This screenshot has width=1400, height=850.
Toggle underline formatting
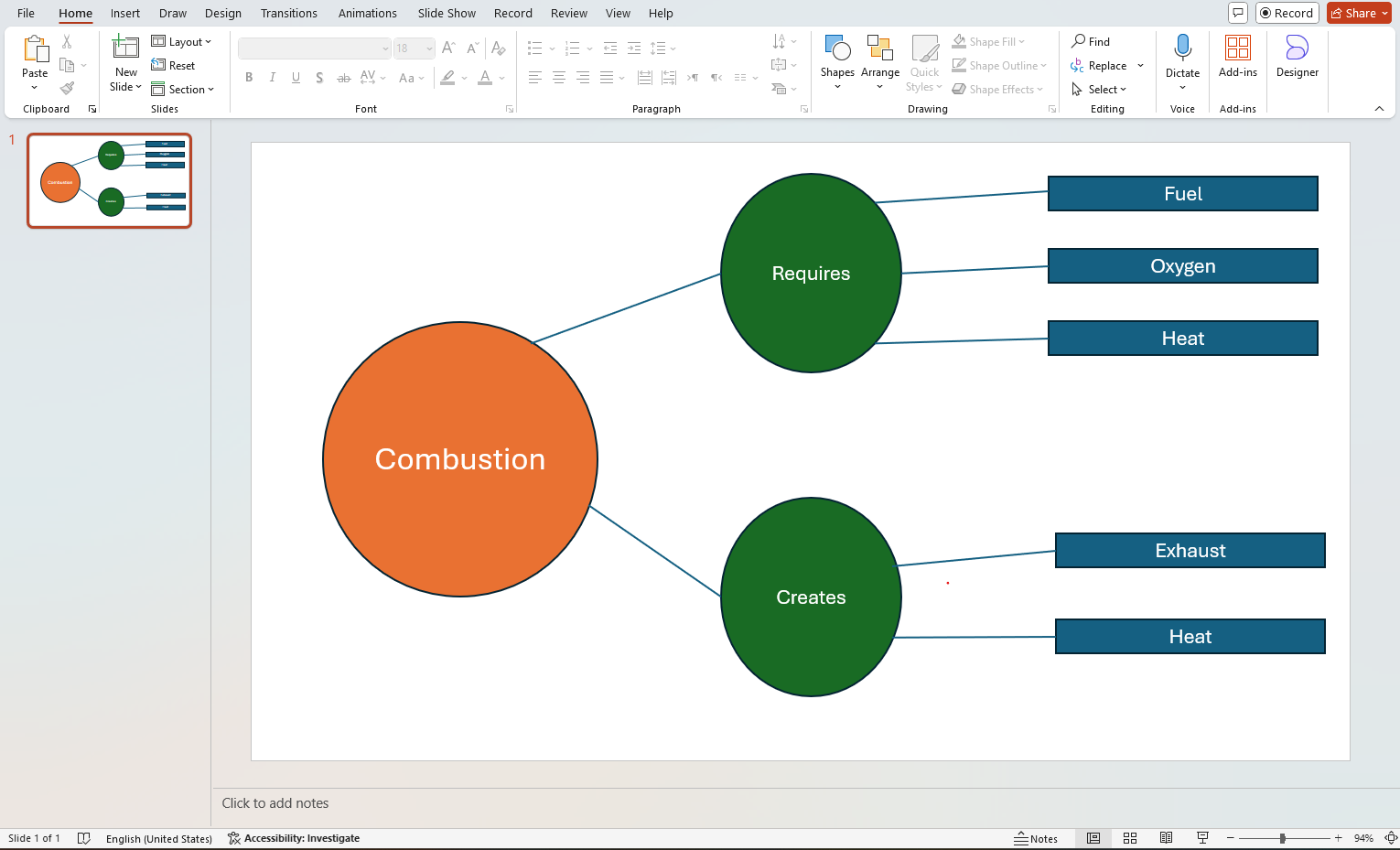295,78
